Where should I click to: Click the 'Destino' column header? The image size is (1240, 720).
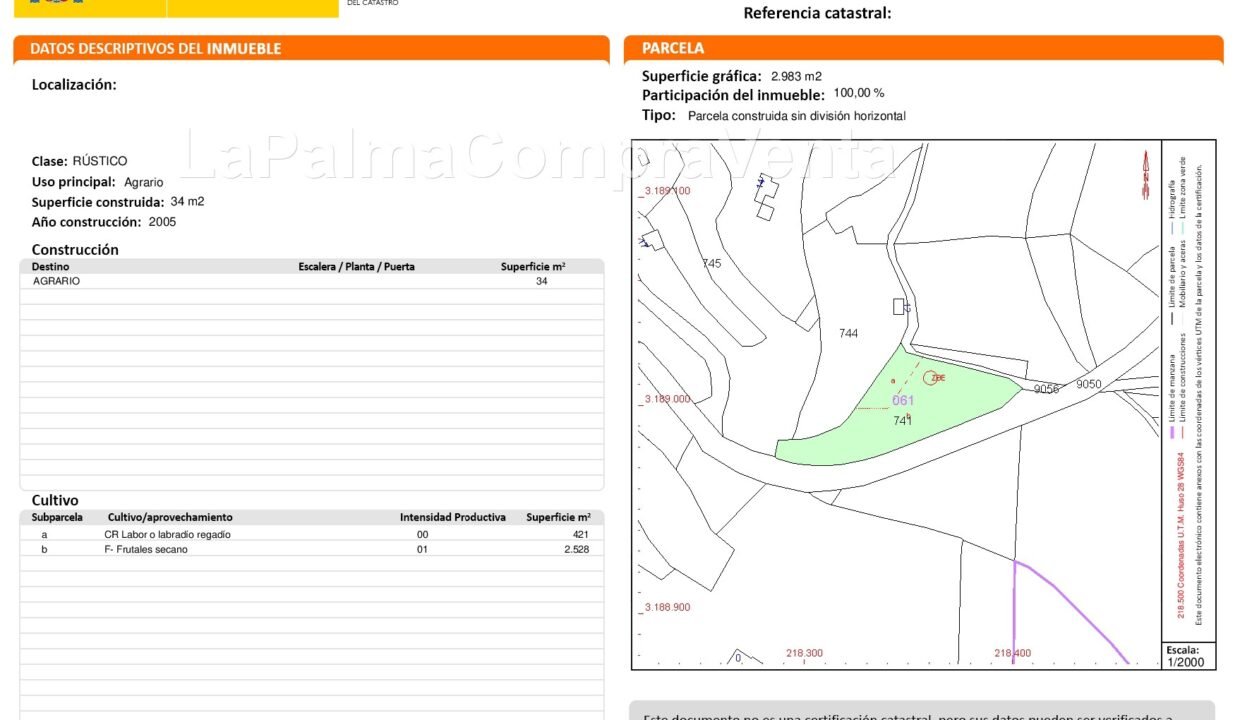[51, 267]
